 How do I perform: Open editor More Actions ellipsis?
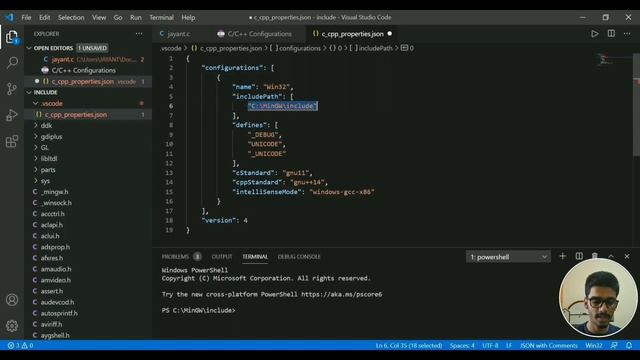coord(627,34)
